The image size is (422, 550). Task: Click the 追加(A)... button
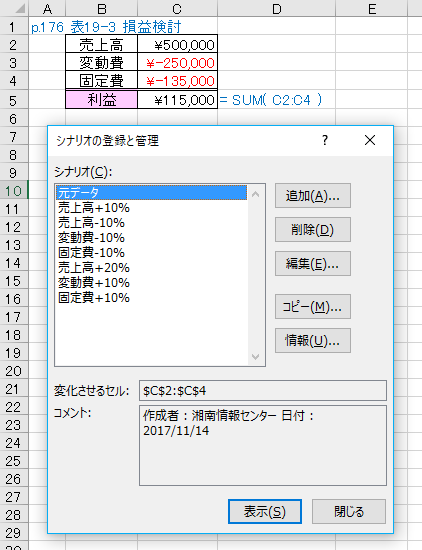click(x=313, y=196)
